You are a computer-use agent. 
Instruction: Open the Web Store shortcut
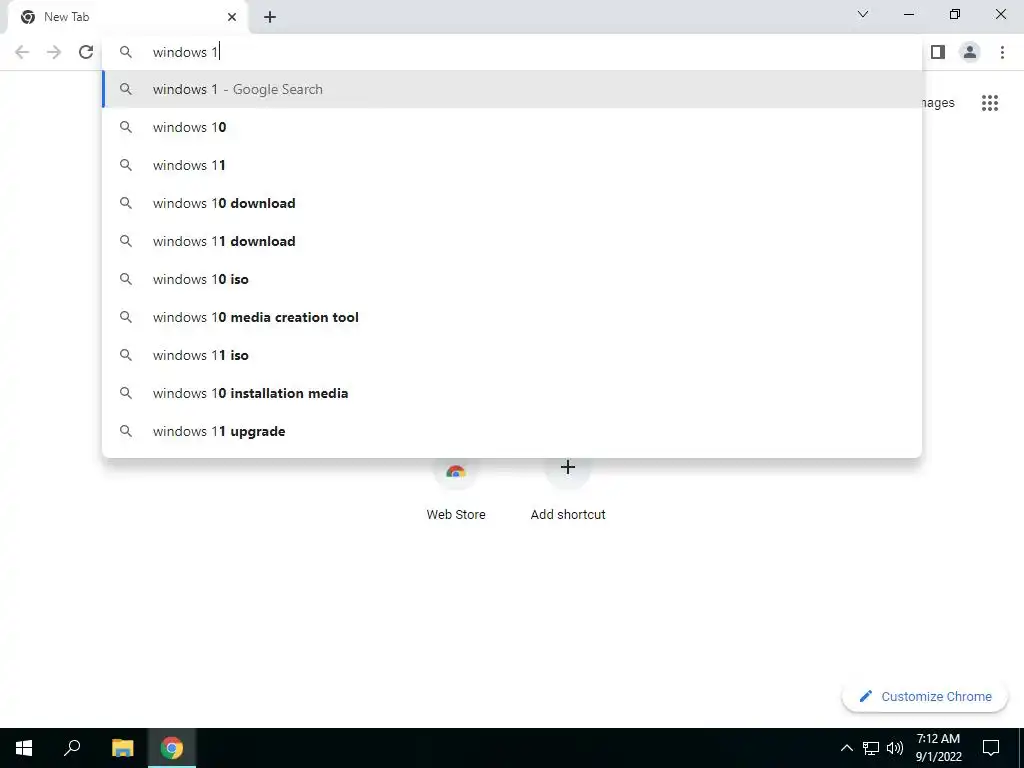(x=456, y=488)
